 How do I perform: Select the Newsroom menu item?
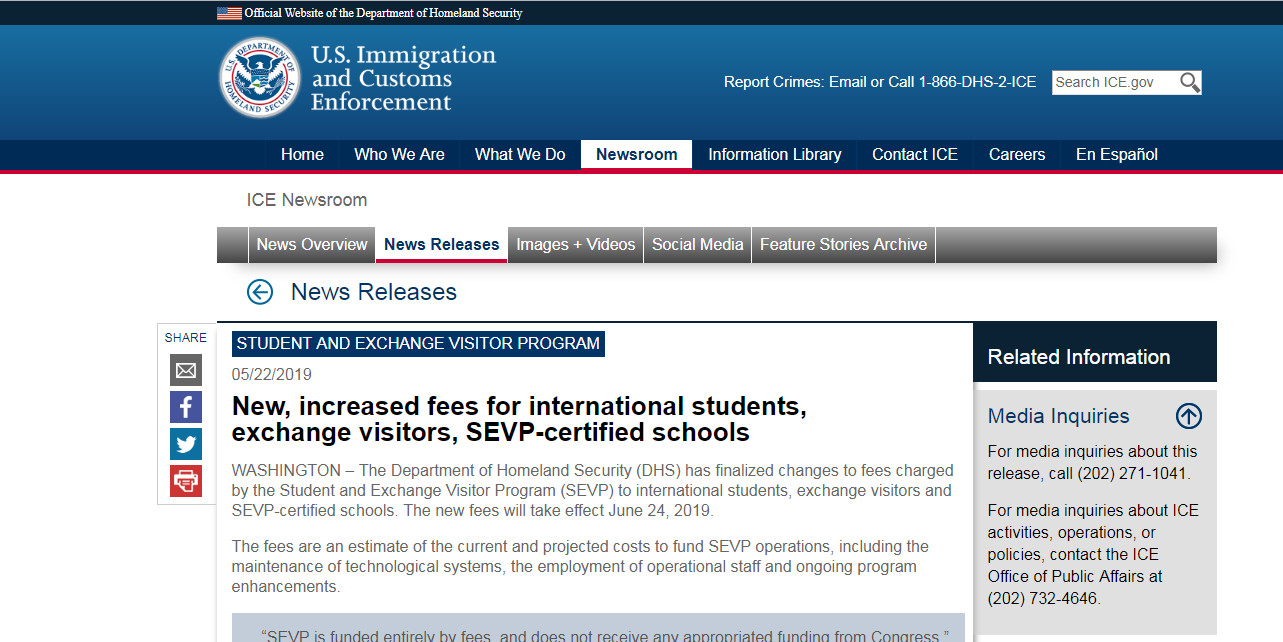[637, 155]
